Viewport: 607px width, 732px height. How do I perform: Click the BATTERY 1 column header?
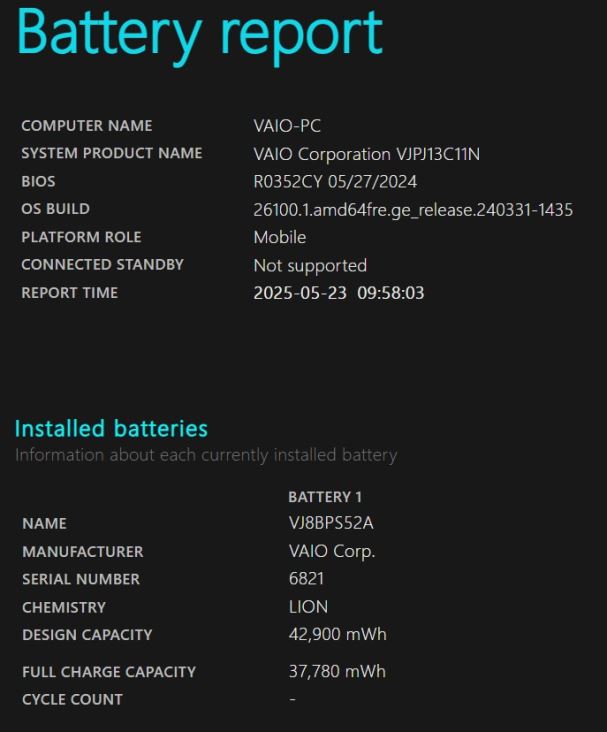[x=325, y=497]
